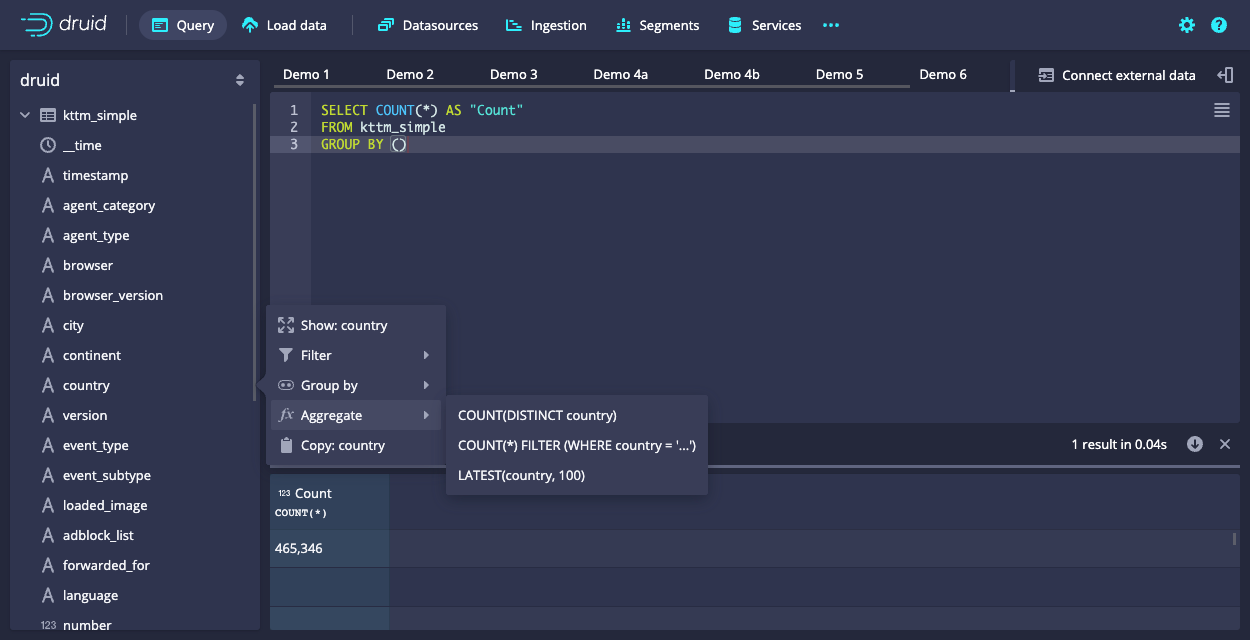Click the Count column header

point(313,493)
